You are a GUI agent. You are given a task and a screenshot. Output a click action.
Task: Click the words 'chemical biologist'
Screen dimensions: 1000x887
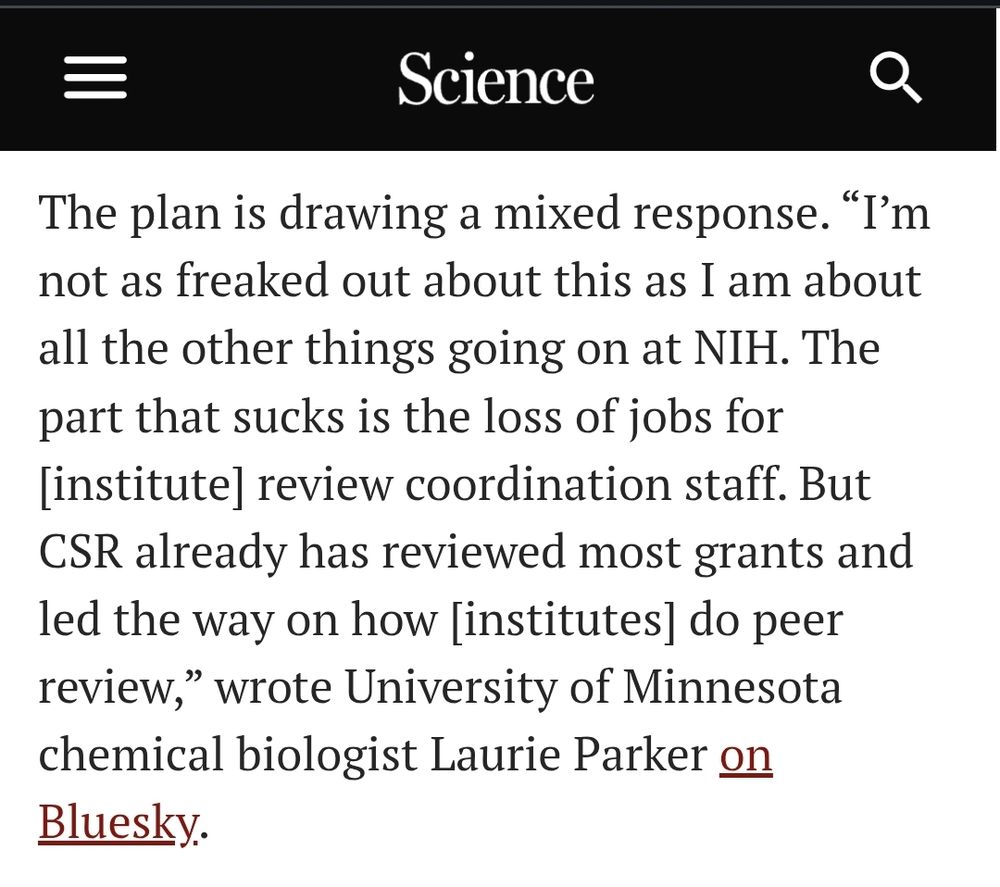coord(228,754)
